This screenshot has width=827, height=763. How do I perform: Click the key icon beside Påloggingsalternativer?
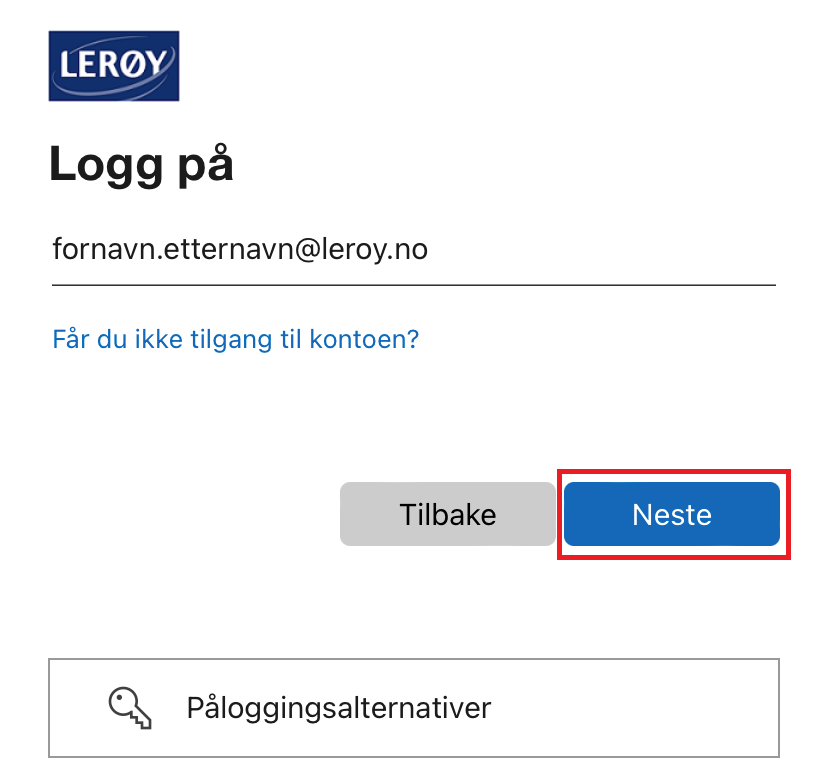[130, 708]
